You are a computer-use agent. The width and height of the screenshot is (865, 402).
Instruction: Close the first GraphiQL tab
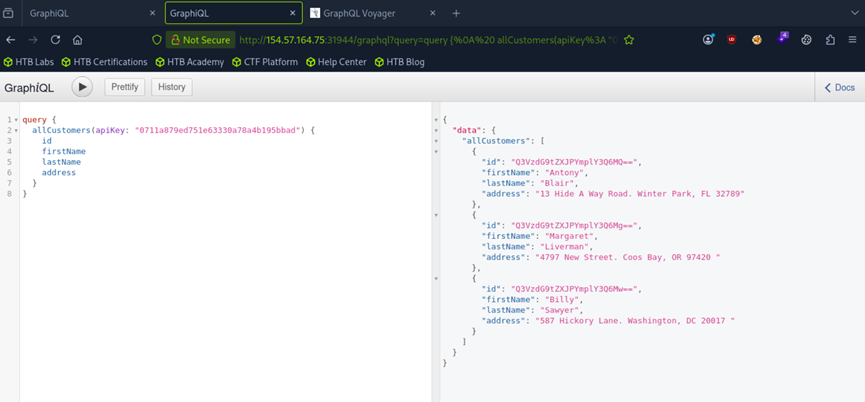tap(153, 13)
